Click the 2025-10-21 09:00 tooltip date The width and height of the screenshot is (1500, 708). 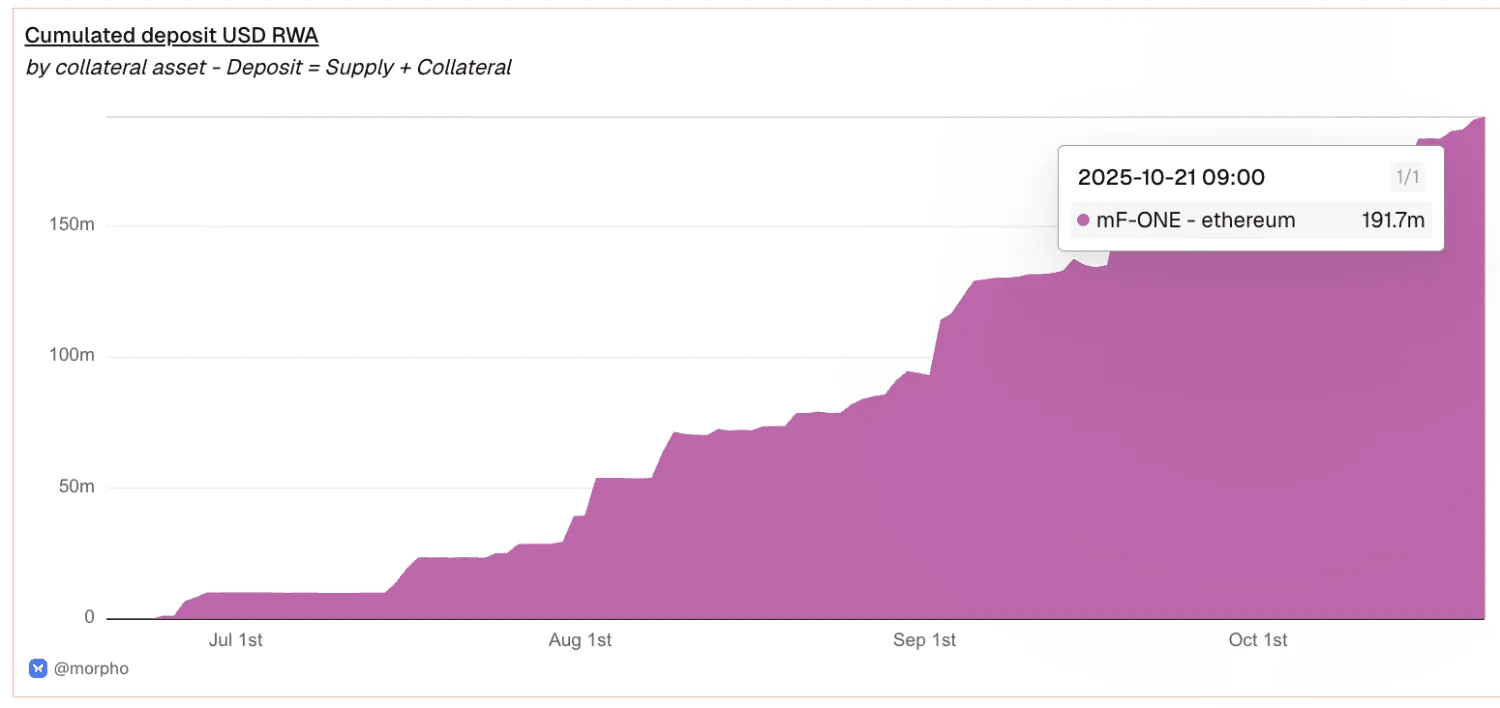click(x=1171, y=178)
